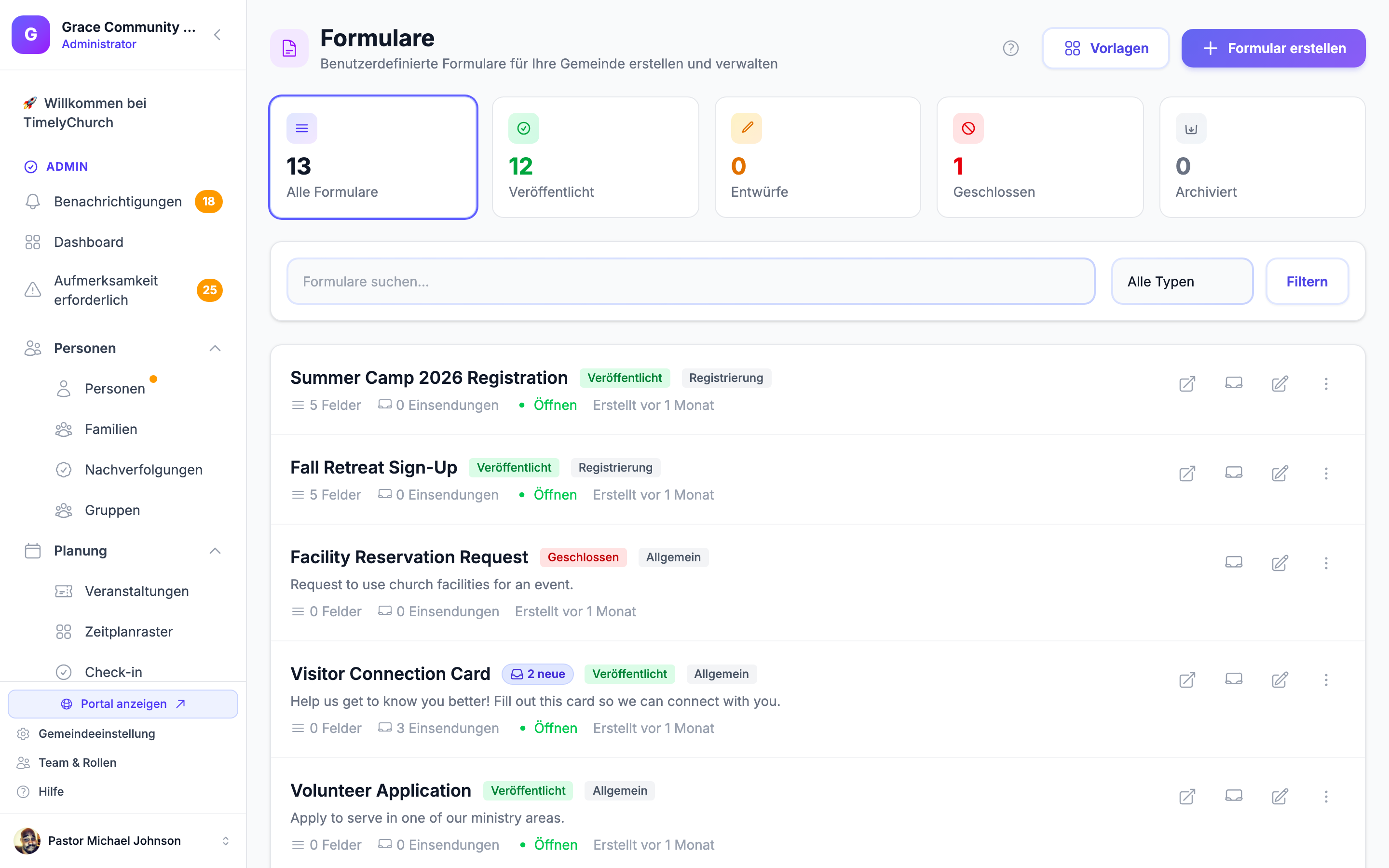Click the notification count badge 18
The height and width of the screenshot is (868, 1389).
(209, 202)
